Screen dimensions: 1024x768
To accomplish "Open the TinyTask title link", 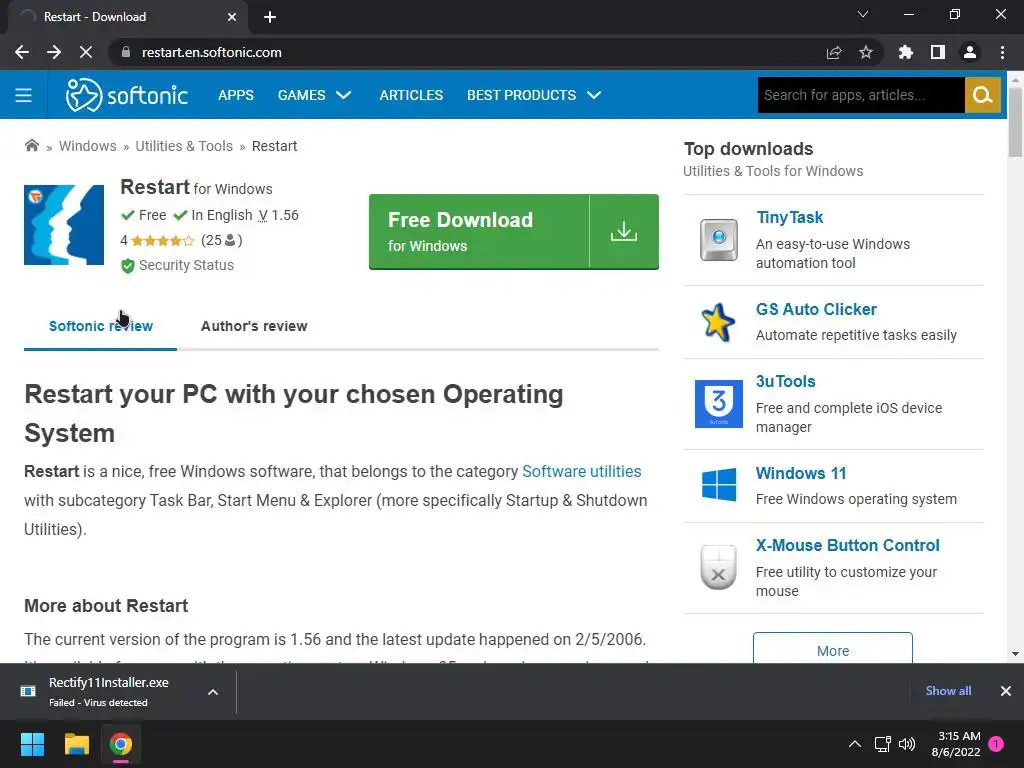I will pos(789,217).
